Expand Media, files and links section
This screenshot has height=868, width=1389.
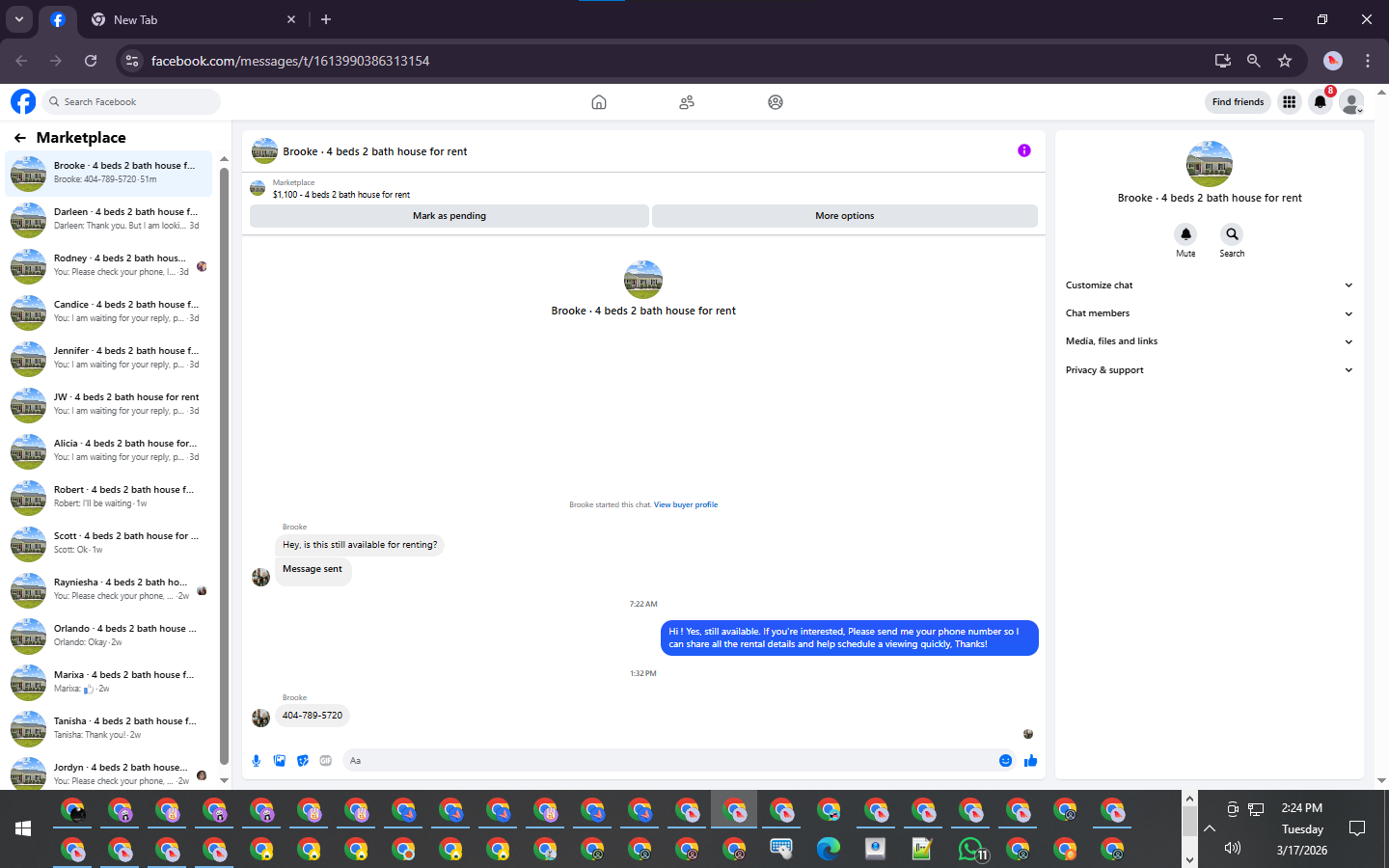[x=1210, y=341]
